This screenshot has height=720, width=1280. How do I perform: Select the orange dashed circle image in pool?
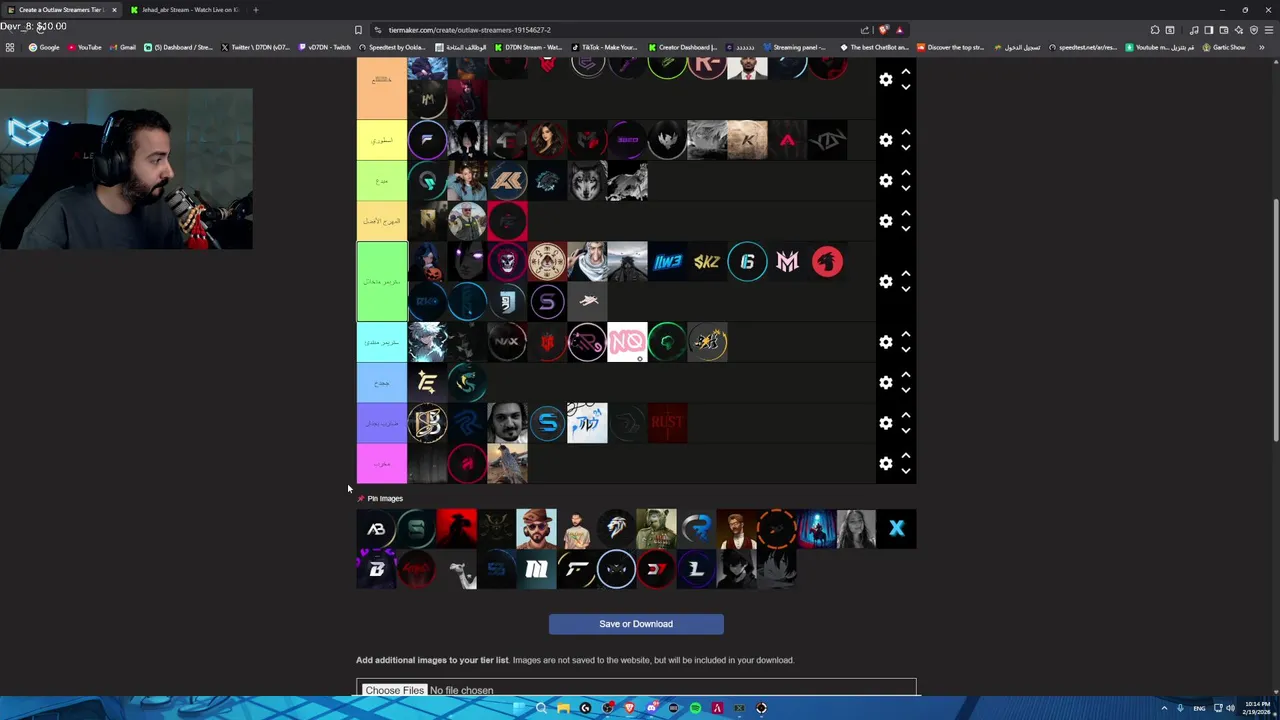pyautogui.click(x=776, y=529)
